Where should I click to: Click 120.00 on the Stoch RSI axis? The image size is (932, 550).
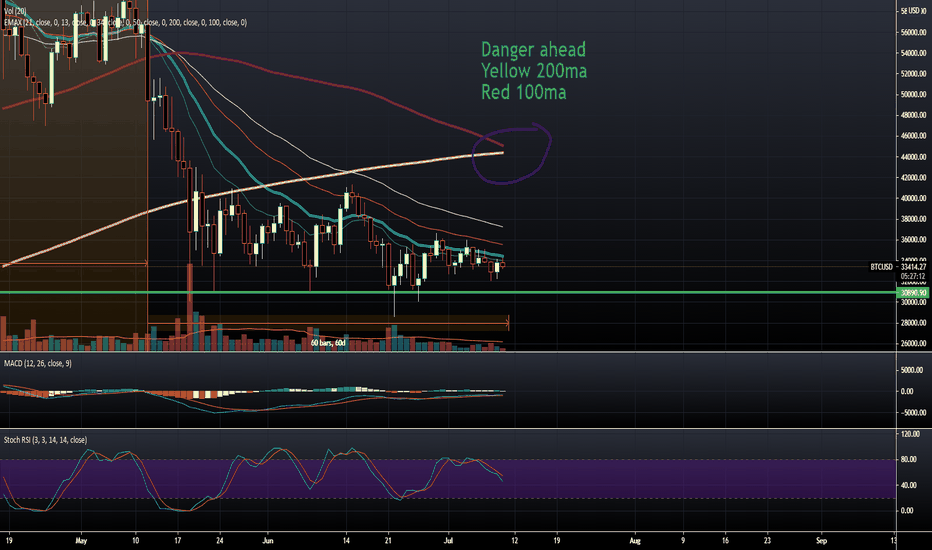[909, 434]
